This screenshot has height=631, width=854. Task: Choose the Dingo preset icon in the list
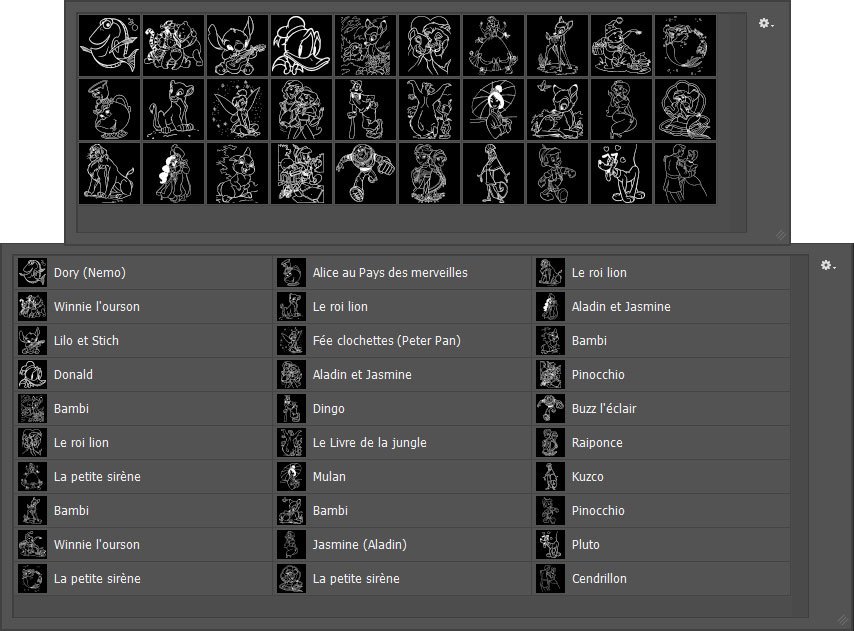pyautogui.click(x=292, y=409)
